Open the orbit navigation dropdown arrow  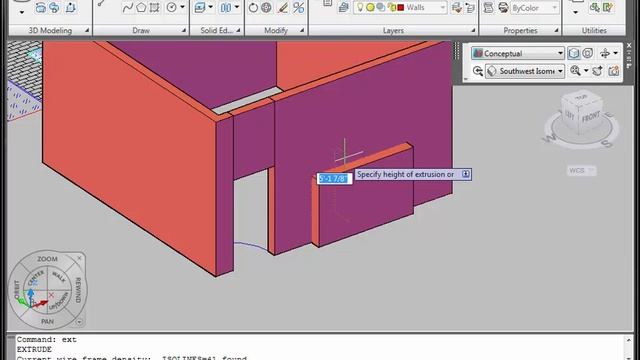tap(616, 53)
